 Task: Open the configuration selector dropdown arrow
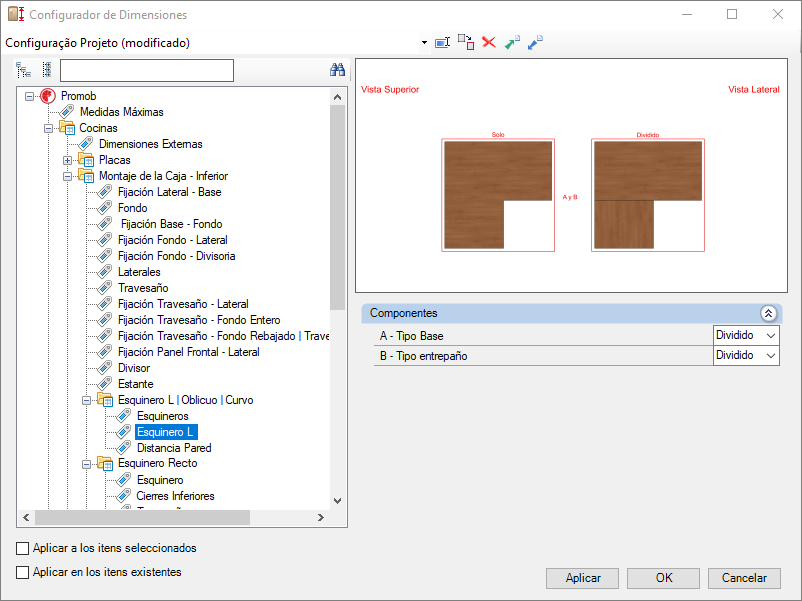424,42
